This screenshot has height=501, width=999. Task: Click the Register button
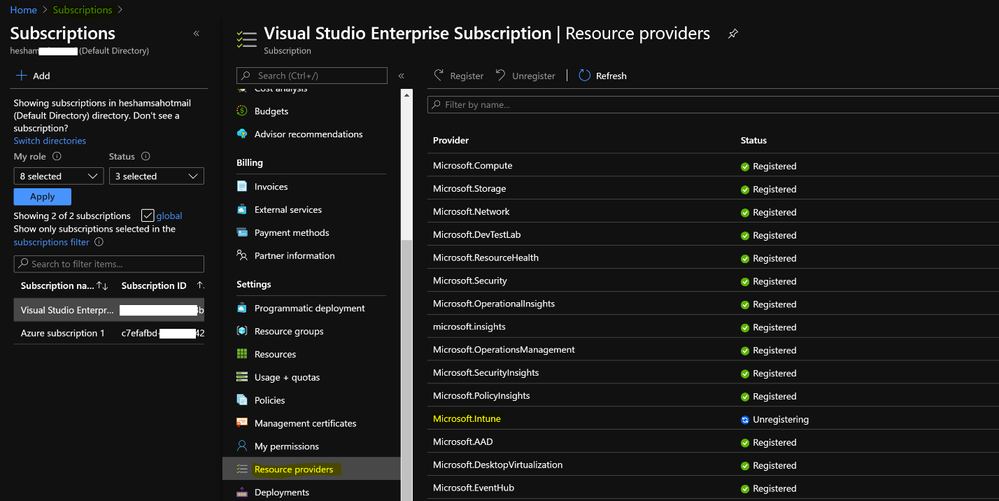click(x=459, y=76)
